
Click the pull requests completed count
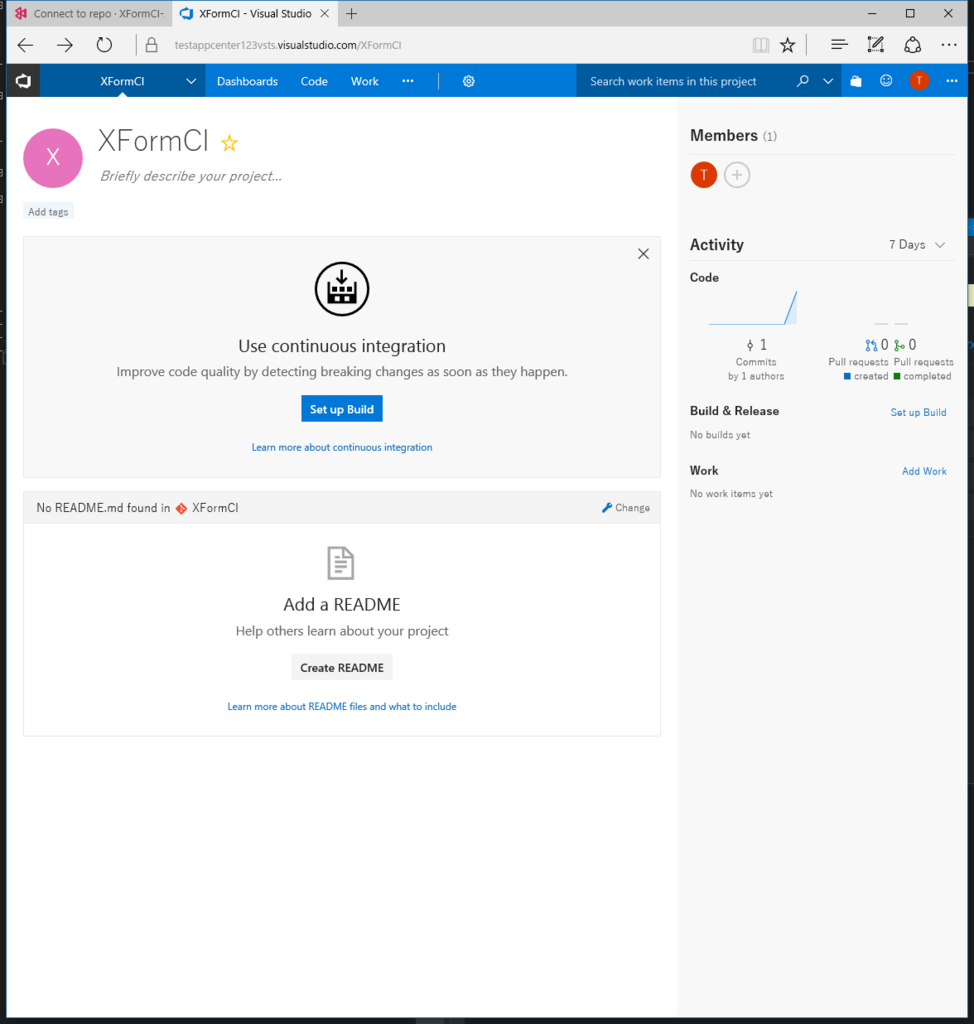[905, 345]
